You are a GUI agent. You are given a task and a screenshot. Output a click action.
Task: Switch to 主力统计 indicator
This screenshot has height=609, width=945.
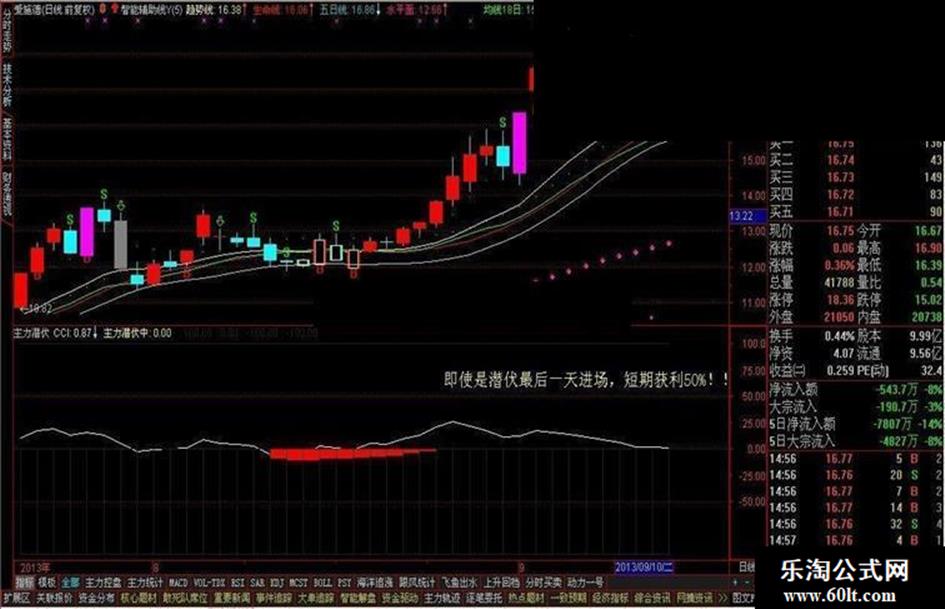pos(145,583)
